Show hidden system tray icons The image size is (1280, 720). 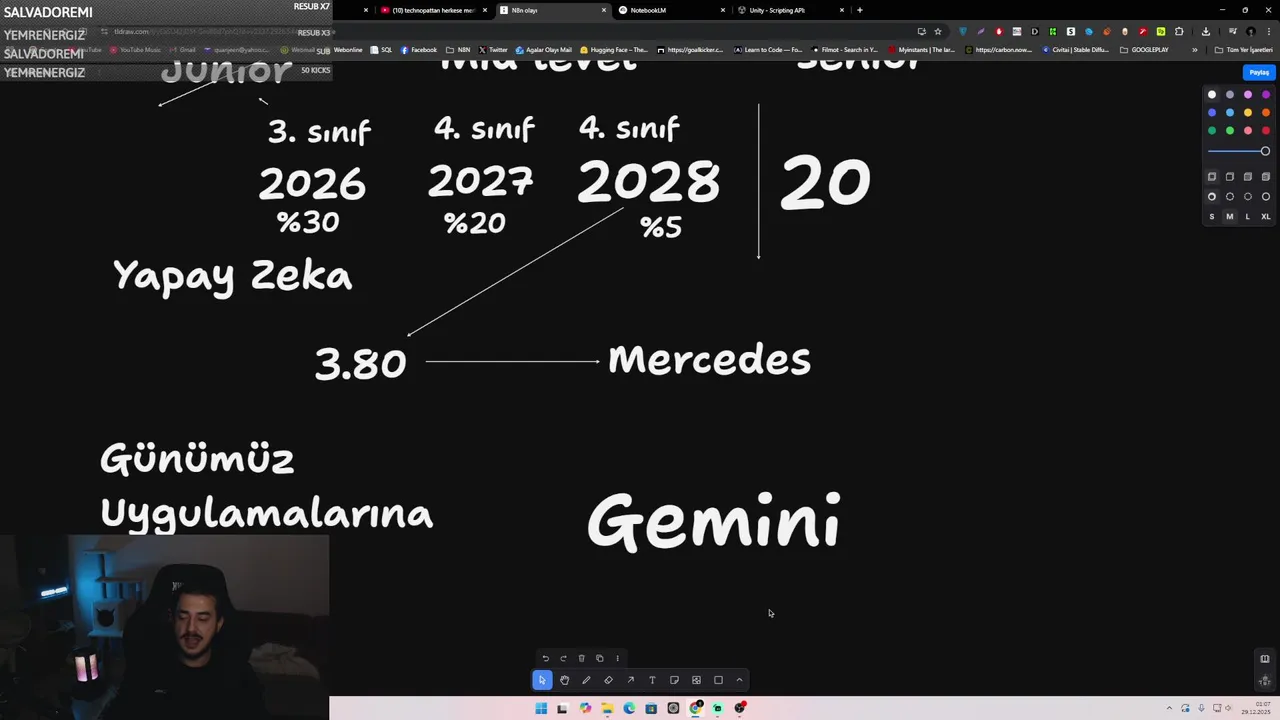1169,708
